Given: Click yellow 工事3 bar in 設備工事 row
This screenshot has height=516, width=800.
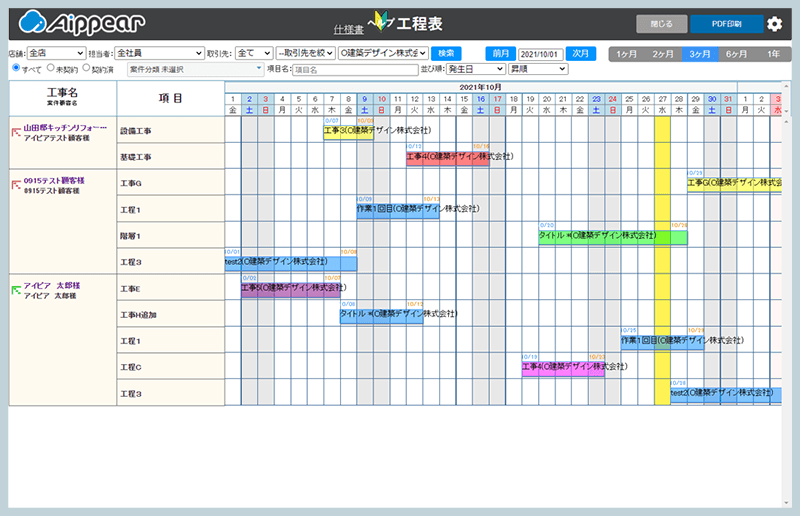Looking at the screenshot, I should (x=348, y=131).
